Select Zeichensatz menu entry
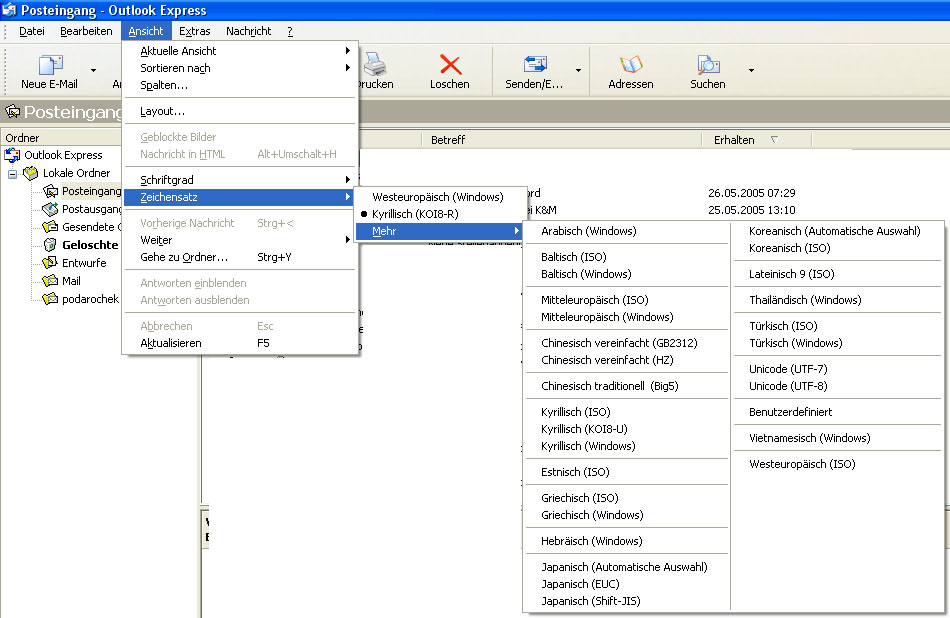 tap(240, 197)
